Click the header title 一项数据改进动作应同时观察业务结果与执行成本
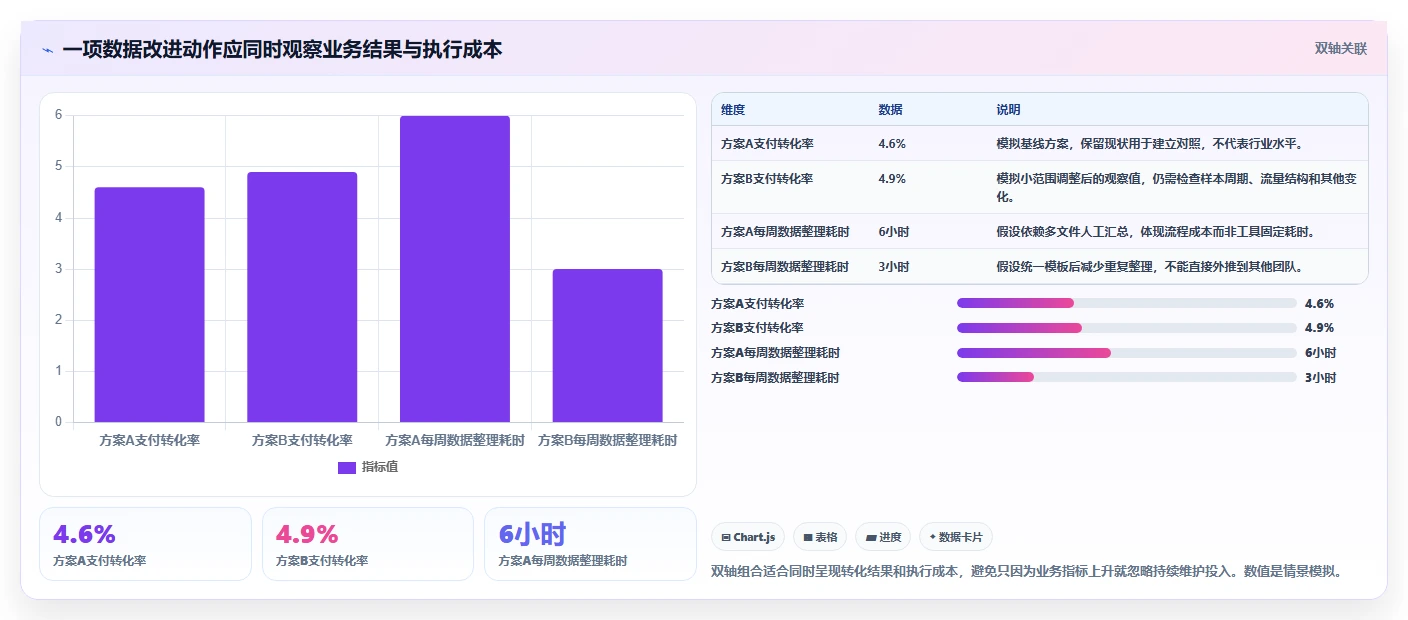The height and width of the screenshot is (620, 1408). [x=282, y=49]
